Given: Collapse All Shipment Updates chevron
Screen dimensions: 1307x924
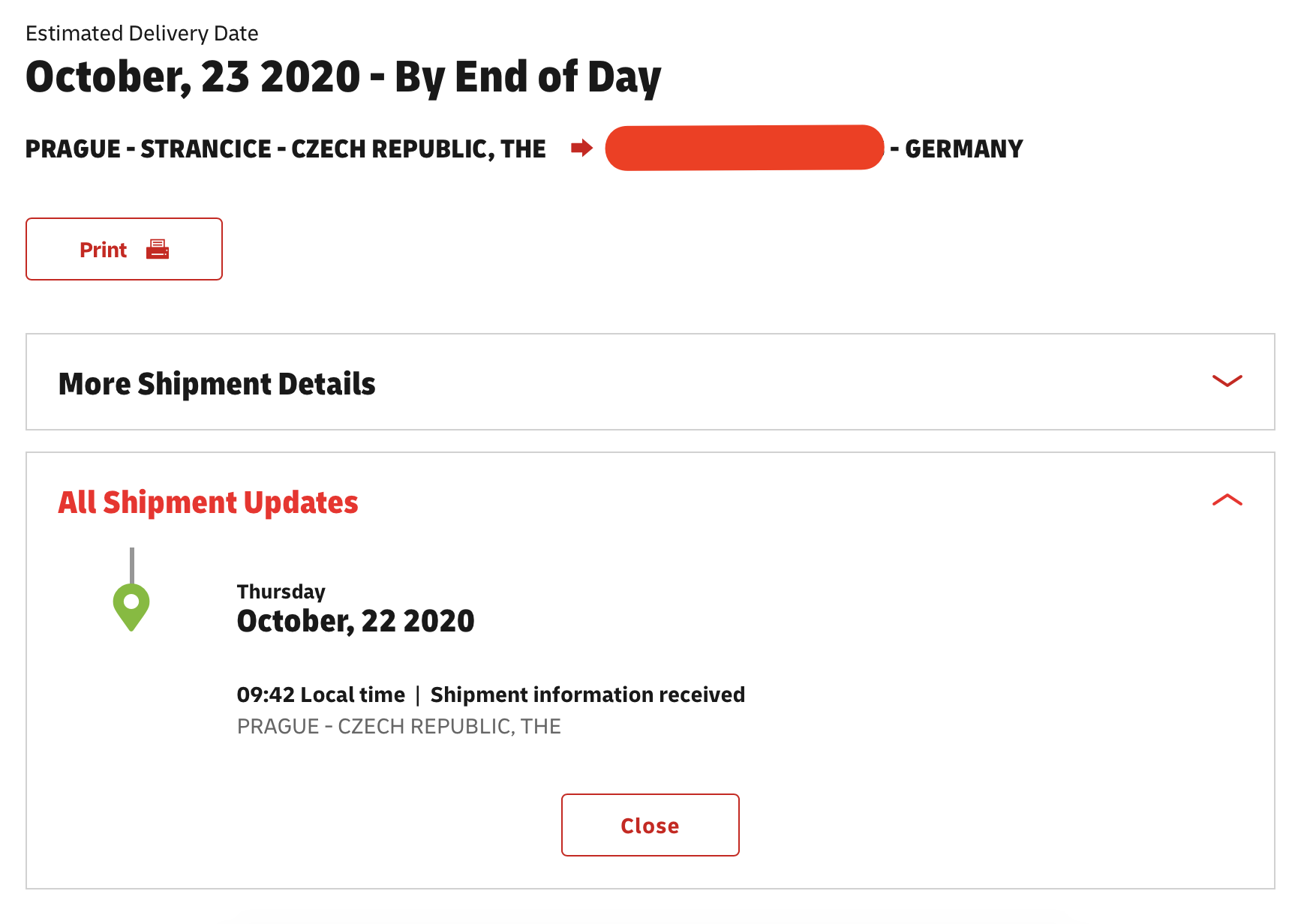Looking at the screenshot, I should click(1227, 499).
